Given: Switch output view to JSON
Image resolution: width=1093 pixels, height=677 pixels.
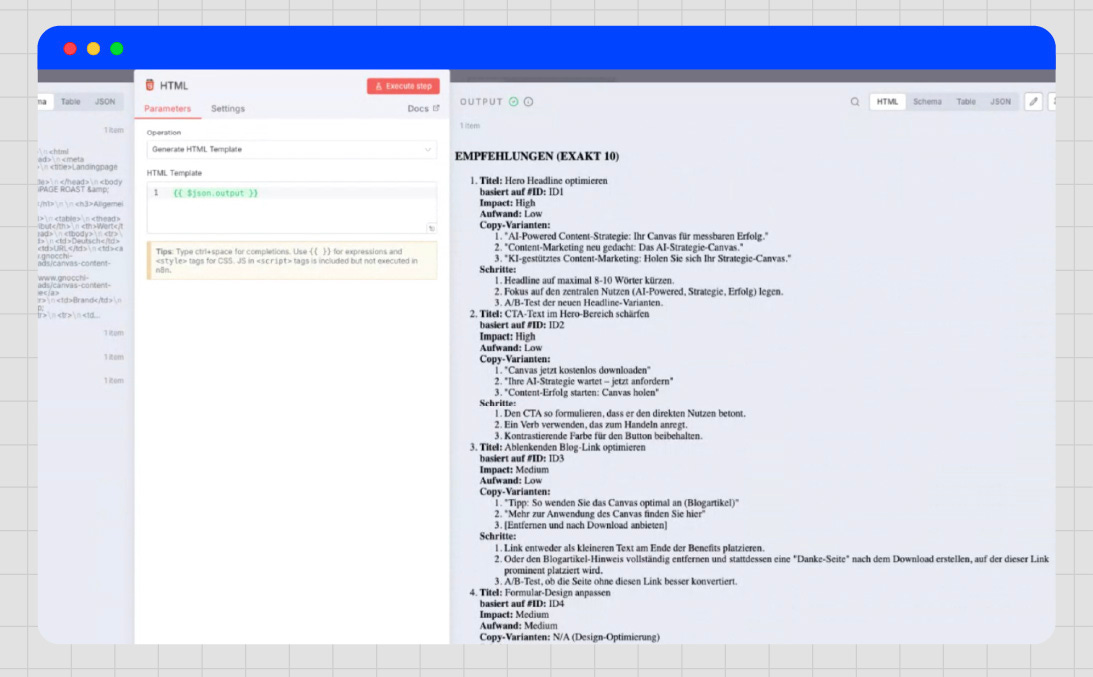Looking at the screenshot, I should click(1000, 101).
